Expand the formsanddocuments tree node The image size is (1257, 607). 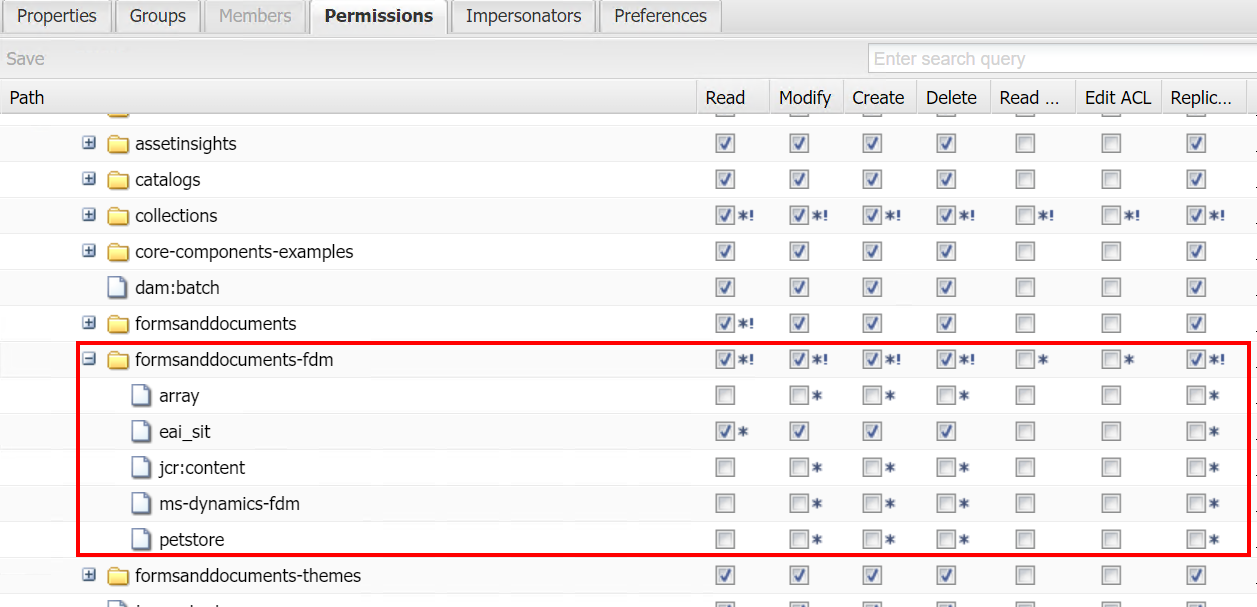89,323
